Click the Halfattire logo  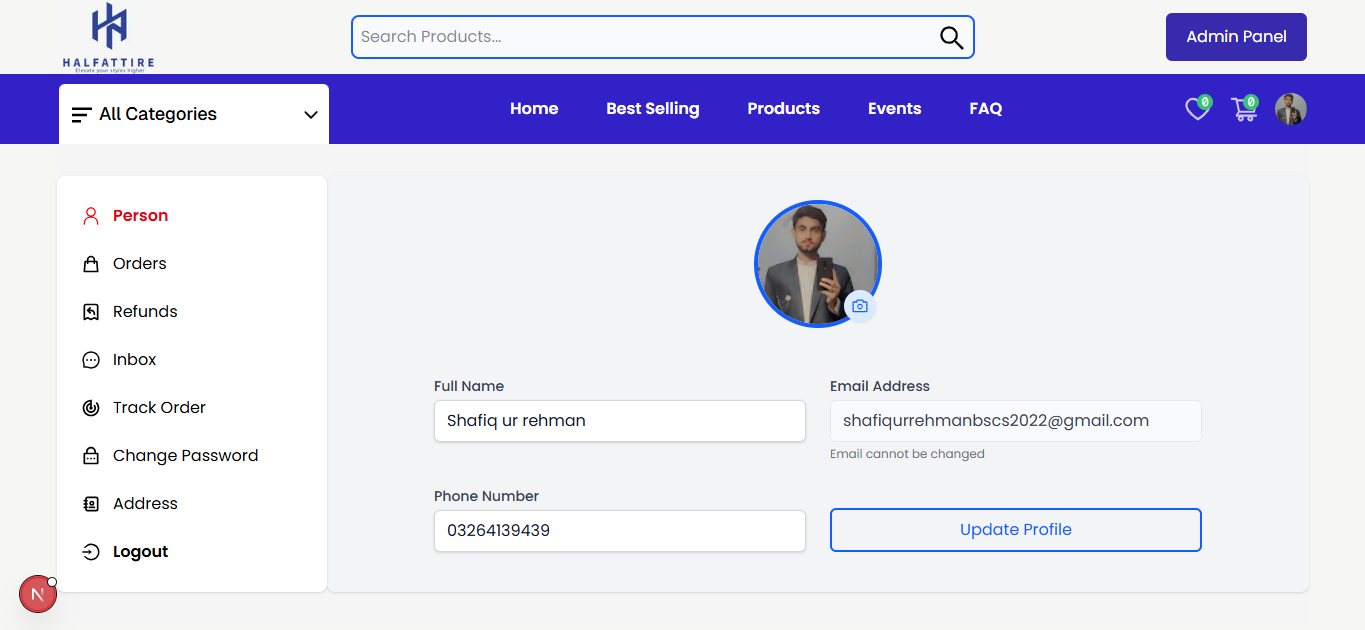click(108, 37)
